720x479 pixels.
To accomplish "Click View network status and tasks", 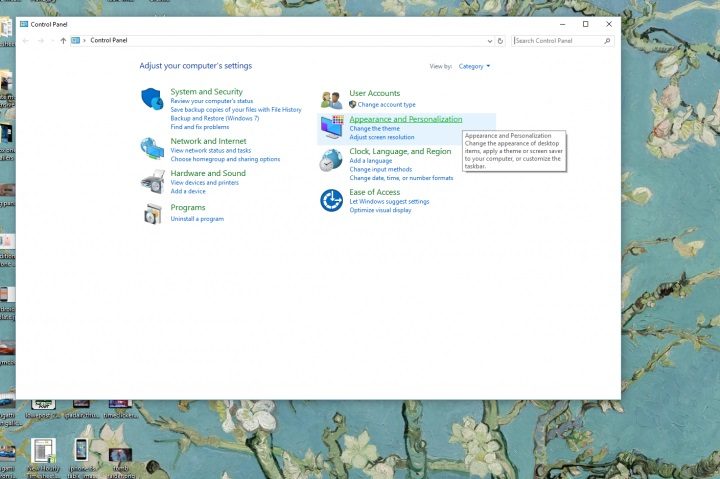I will tap(210, 150).
